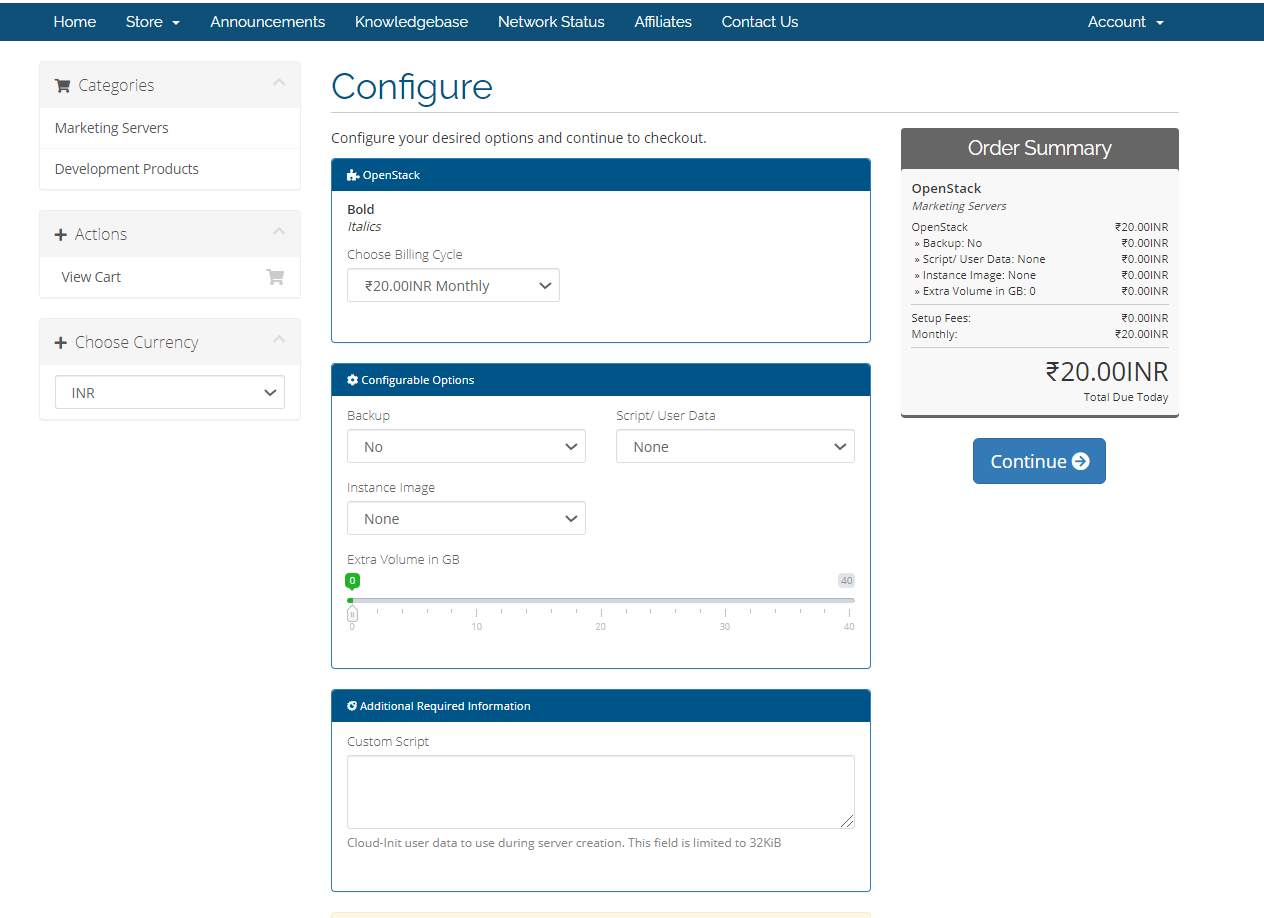
Task: Select Development Products category
Action: pos(170,169)
